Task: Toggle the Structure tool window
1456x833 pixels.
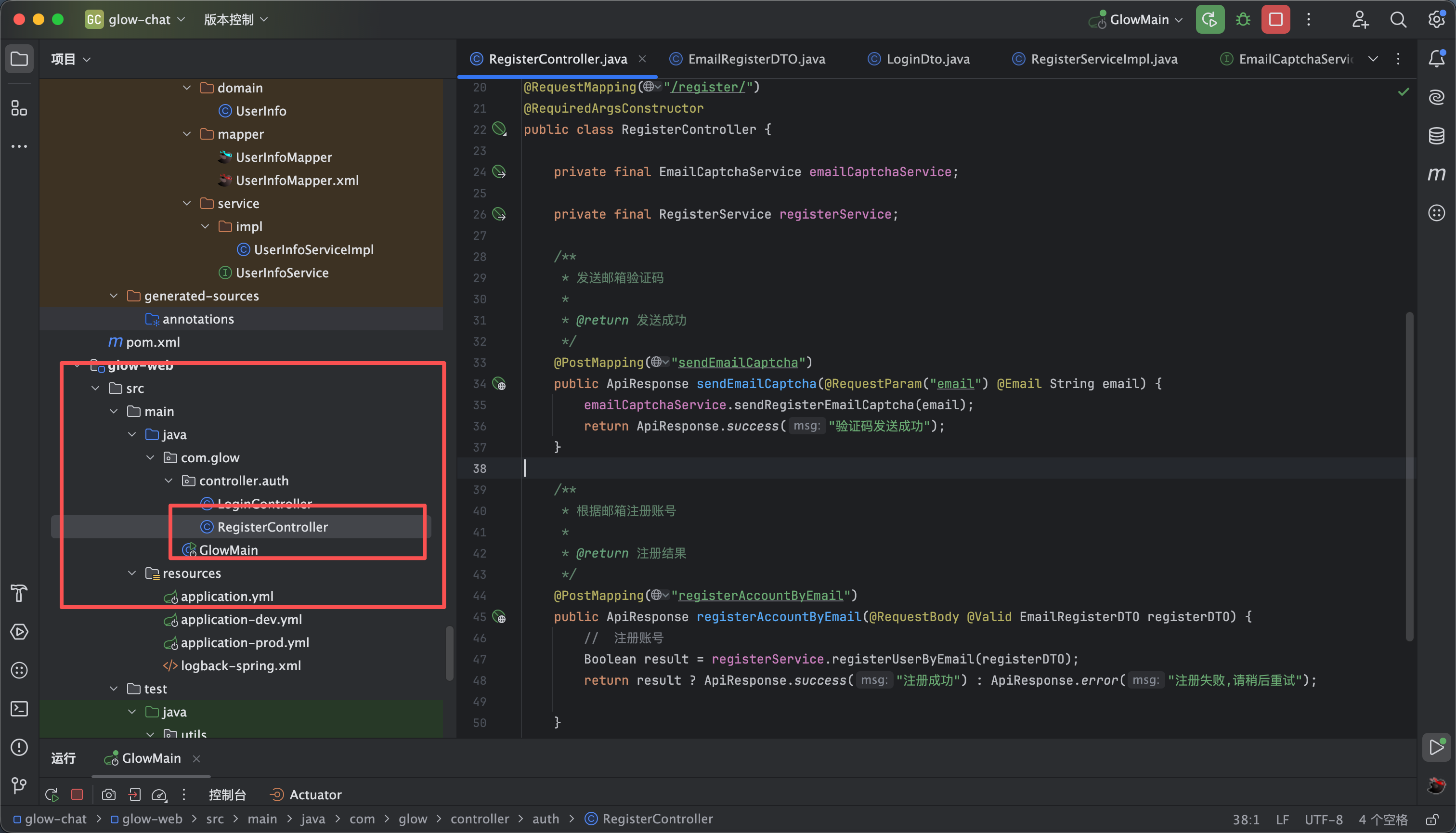Action: 19,108
